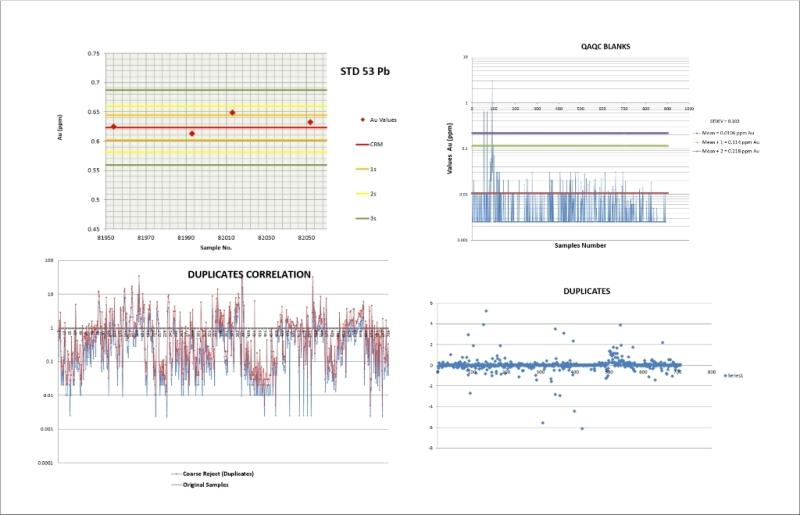The image size is (800, 515).
Task: Click the green Mean+1 line on blanks chart
Action: tap(570, 146)
